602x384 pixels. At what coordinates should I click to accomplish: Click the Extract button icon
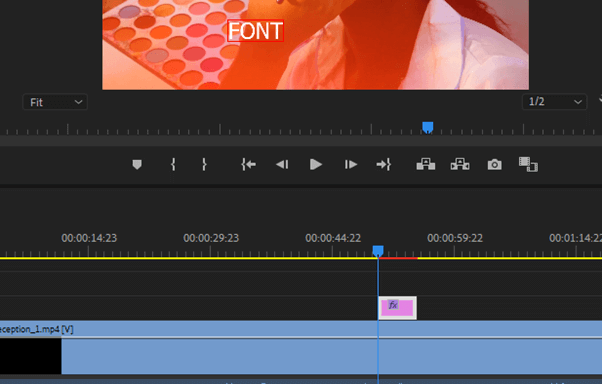[x=460, y=164]
